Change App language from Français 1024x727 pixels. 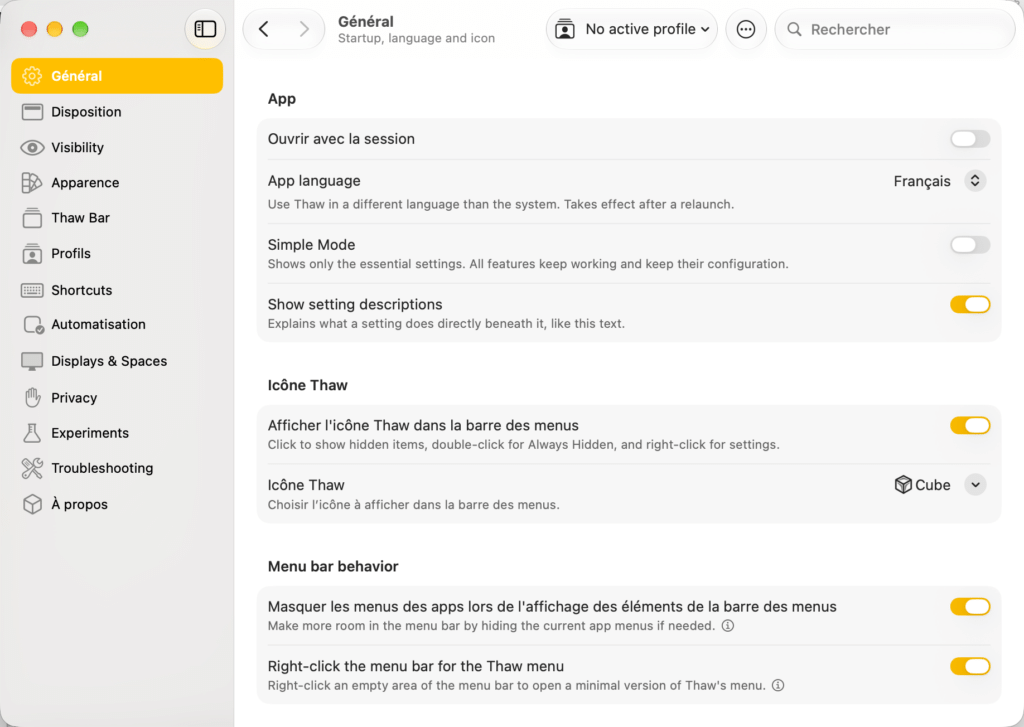tap(939, 181)
